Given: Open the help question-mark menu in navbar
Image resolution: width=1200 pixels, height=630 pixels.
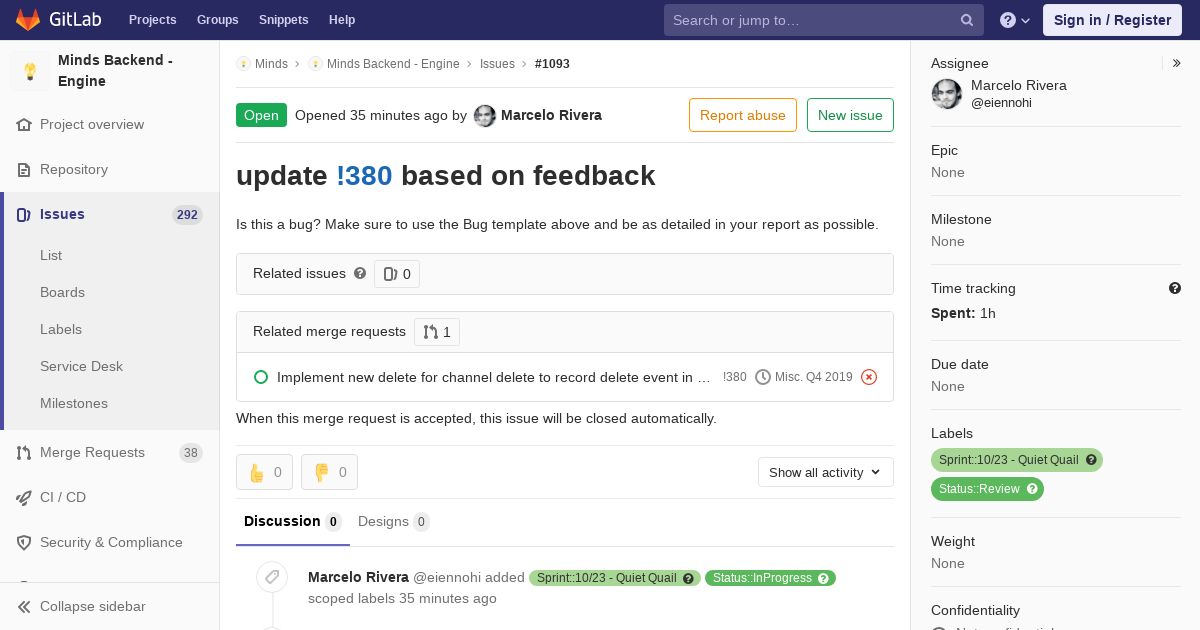Looking at the screenshot, I should click(1015, 20).
